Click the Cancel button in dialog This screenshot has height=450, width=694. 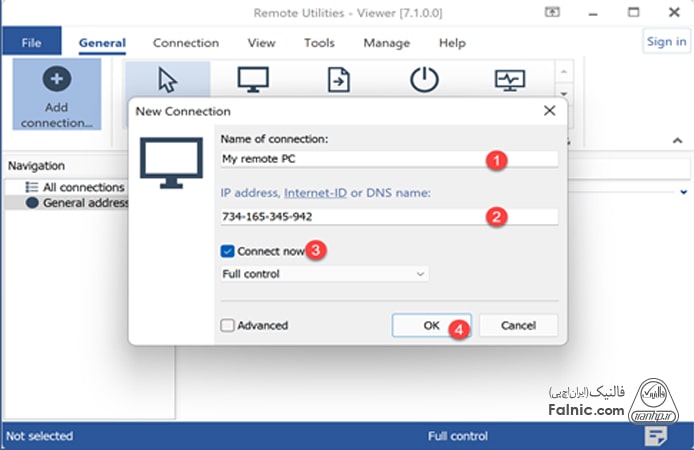[518, 325]
